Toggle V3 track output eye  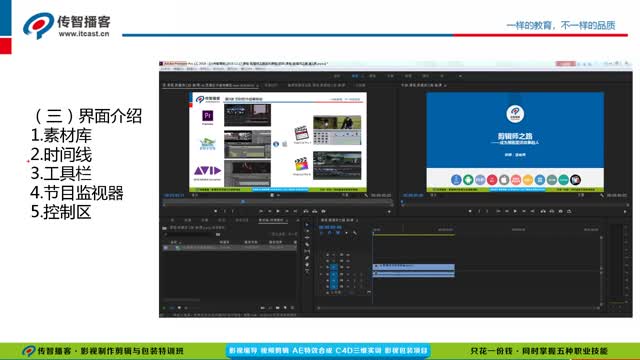point(348,255)
